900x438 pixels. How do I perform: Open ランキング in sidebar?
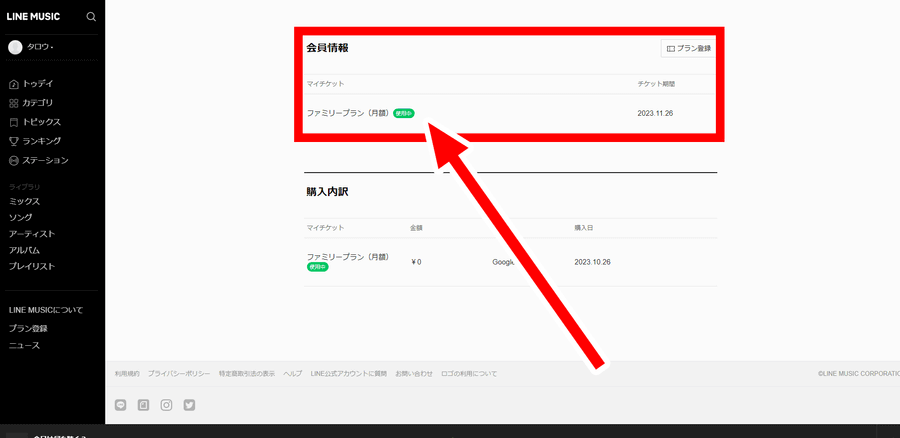(x=35, y=141)
